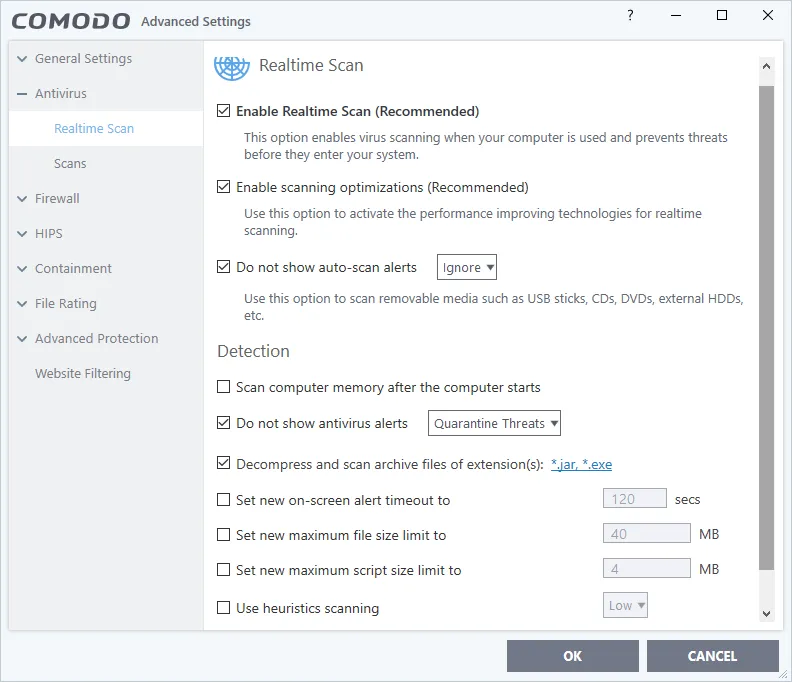
Task: Expand the General Settings section
Action: (22, 59)
